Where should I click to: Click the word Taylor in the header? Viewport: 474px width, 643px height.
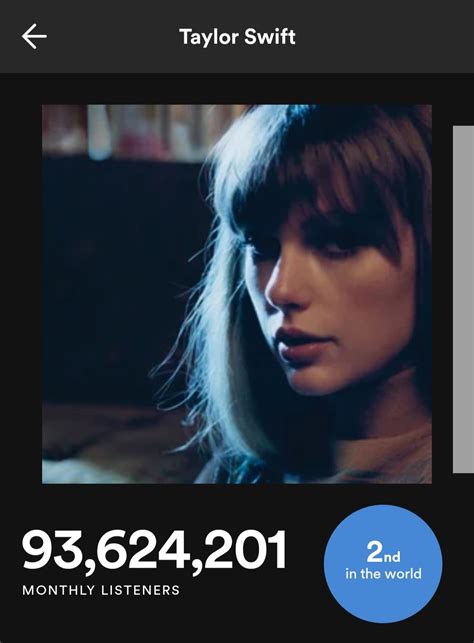(209, 37)
